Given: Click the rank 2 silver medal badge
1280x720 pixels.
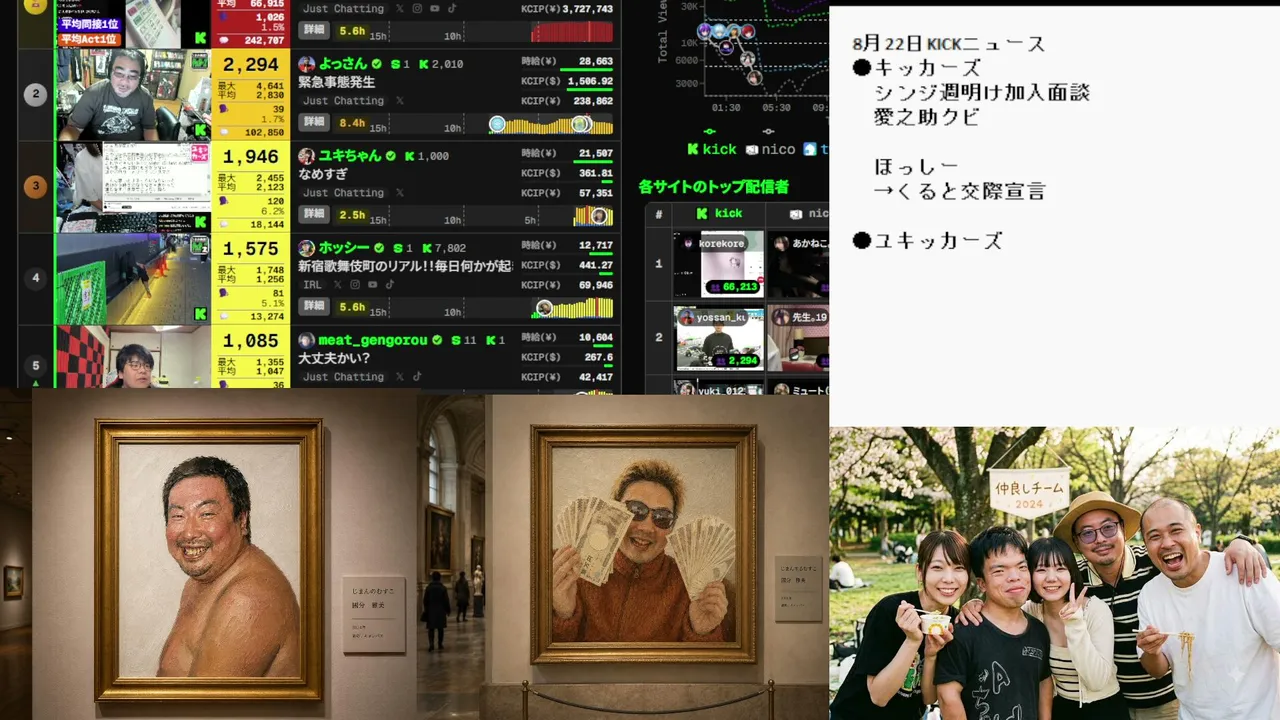Looking at the screenshot, I should coord(36,95).
